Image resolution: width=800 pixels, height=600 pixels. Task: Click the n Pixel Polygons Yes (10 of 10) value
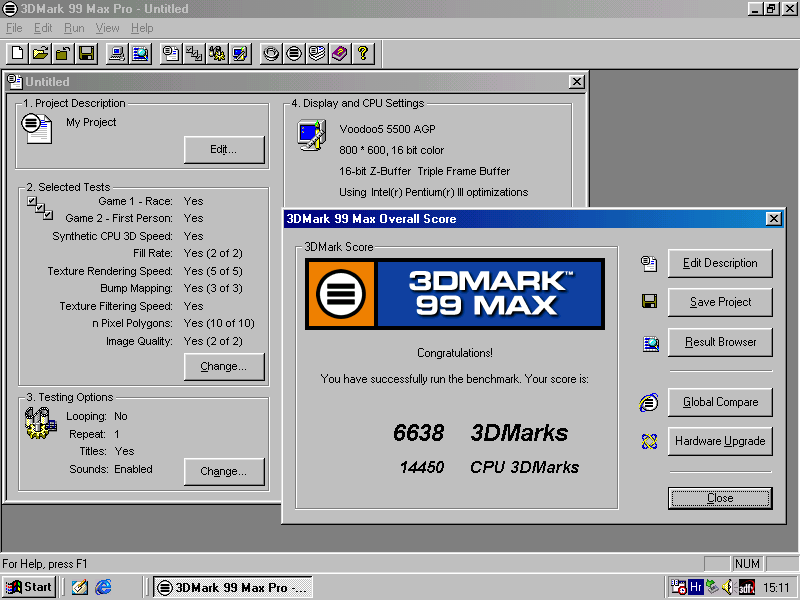click(219, 323)
